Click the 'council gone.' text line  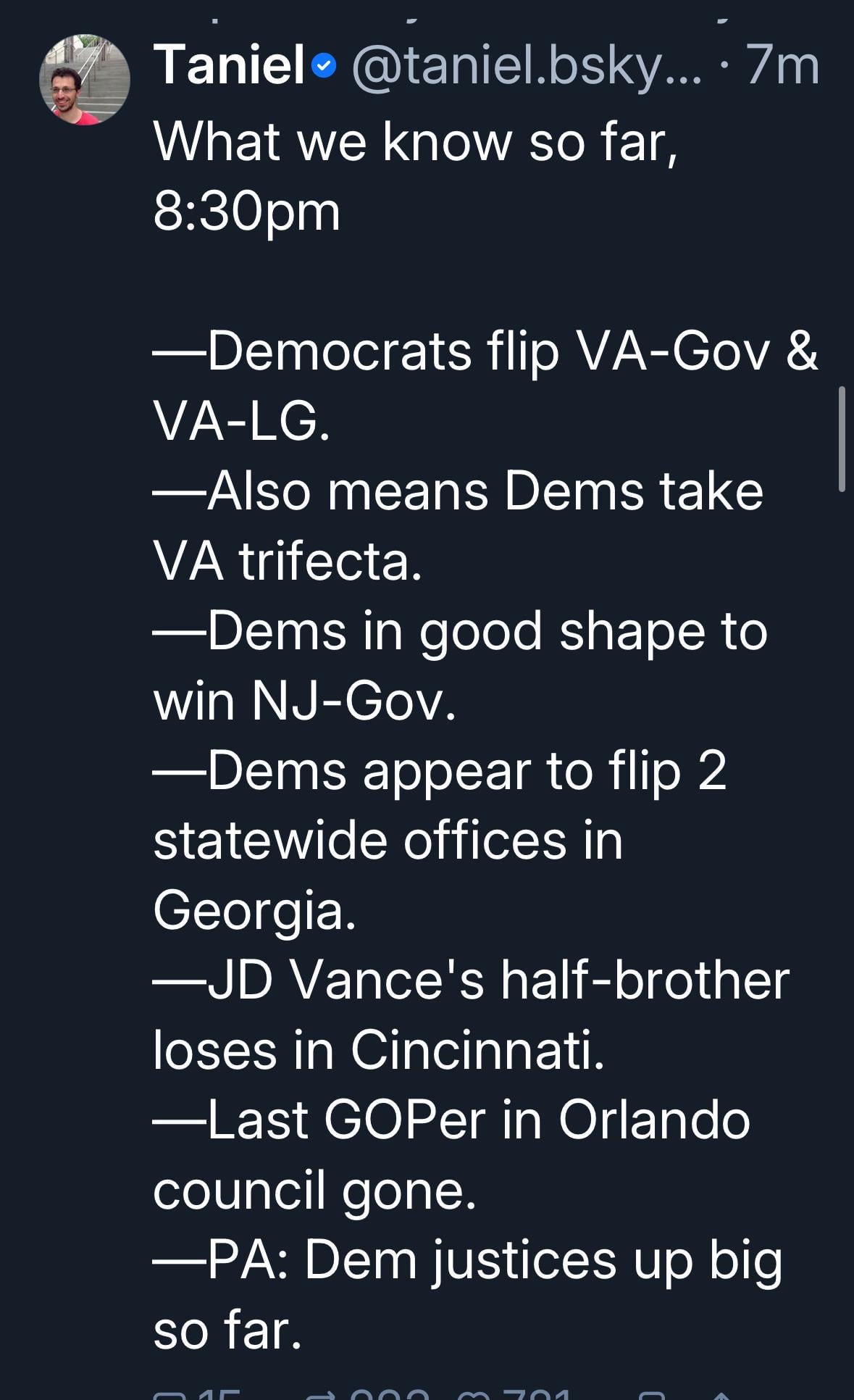(x=314, y=1190)
